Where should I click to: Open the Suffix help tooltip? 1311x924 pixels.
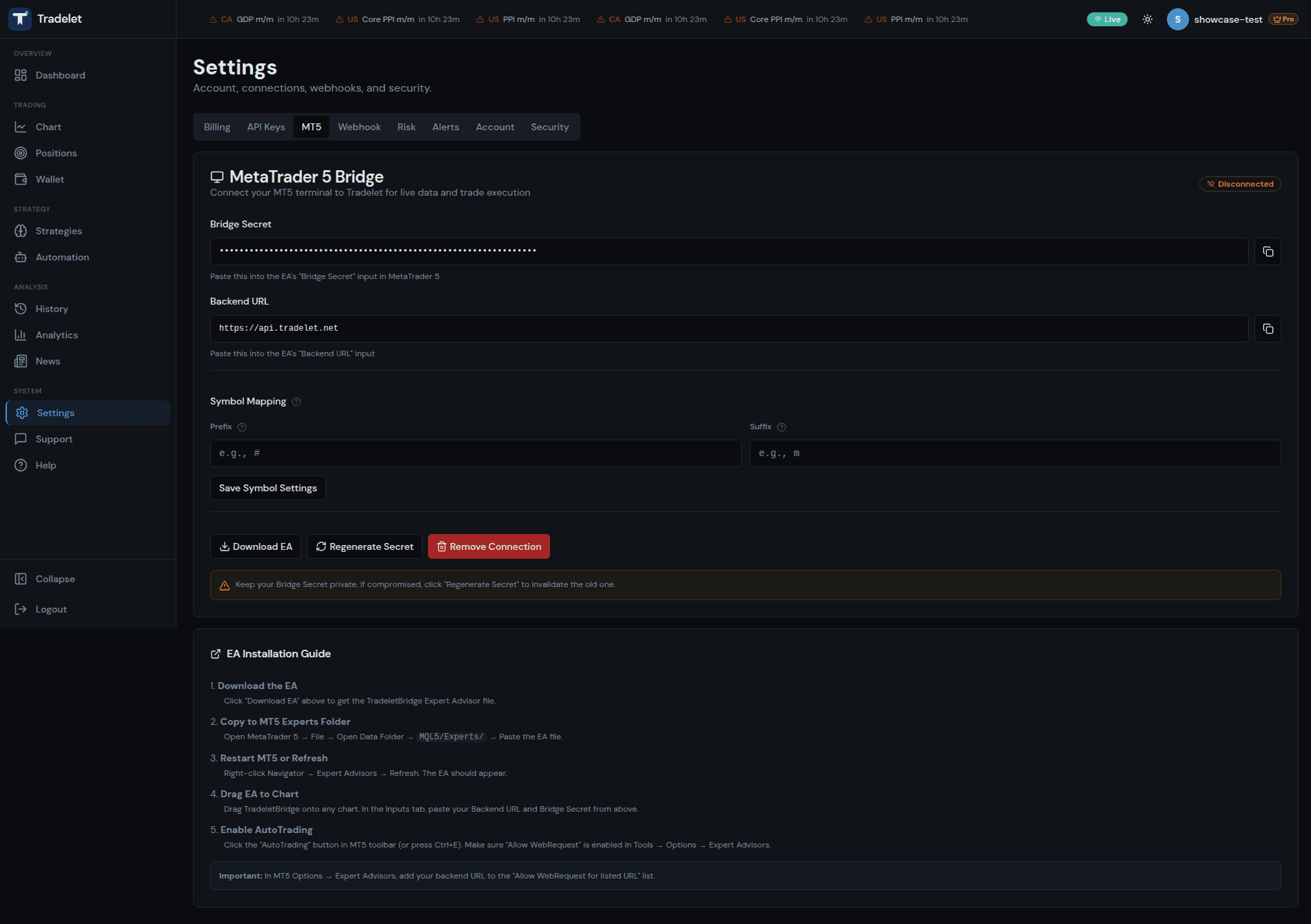coord(782,427)
